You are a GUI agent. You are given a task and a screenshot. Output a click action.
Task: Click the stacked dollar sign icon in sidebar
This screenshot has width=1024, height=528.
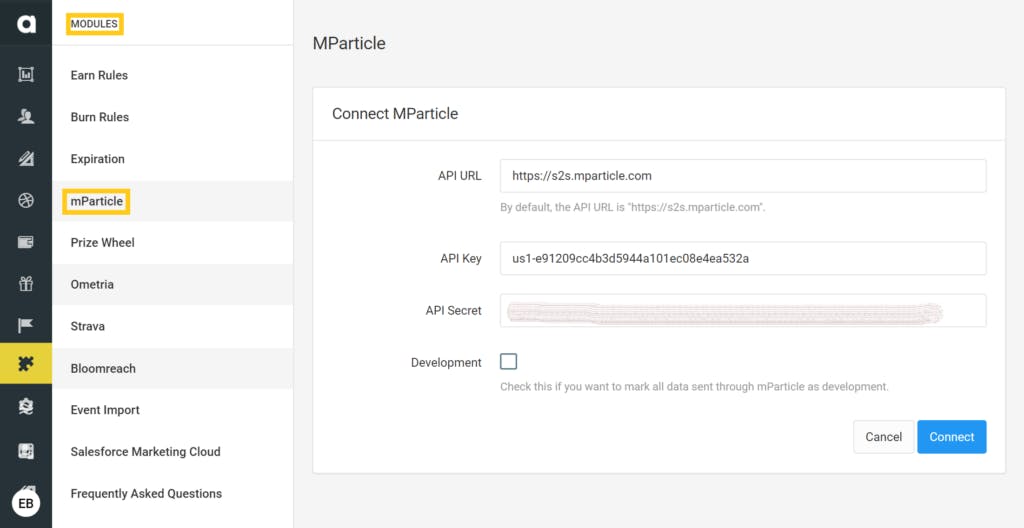26,407
